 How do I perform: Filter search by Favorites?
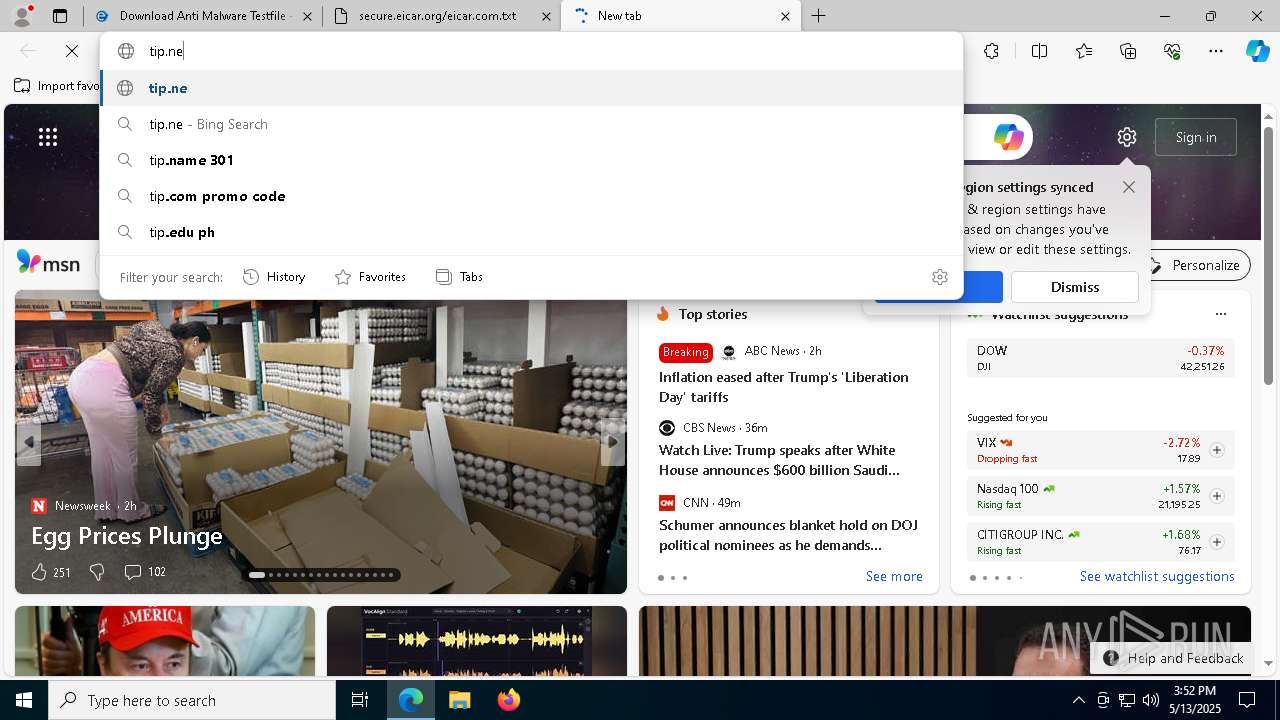[x=370, y=277]
